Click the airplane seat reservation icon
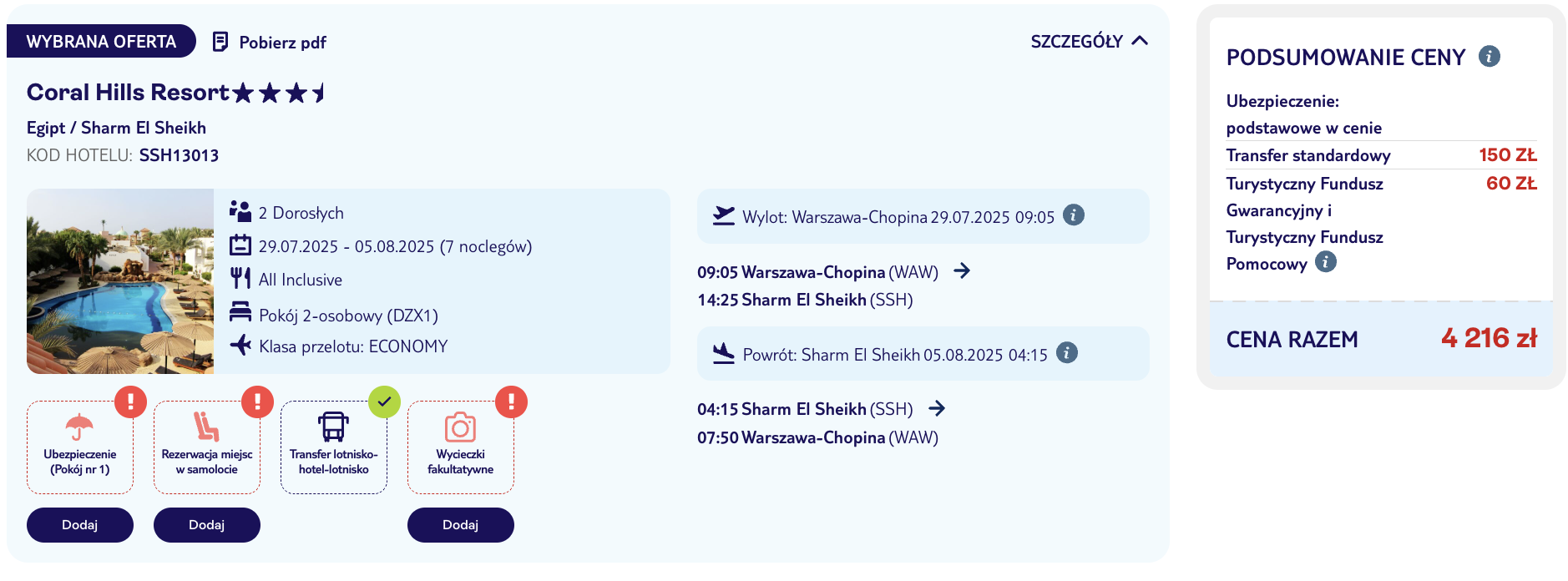 pos(206,427)
